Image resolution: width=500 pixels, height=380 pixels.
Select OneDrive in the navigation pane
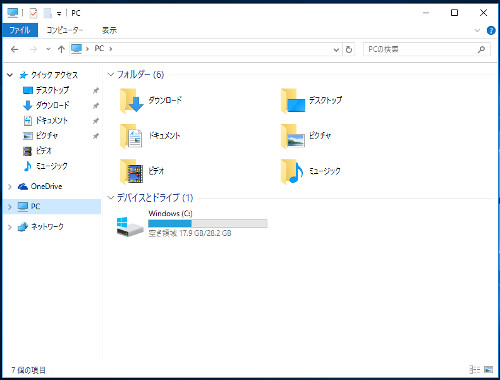[46, 186]
